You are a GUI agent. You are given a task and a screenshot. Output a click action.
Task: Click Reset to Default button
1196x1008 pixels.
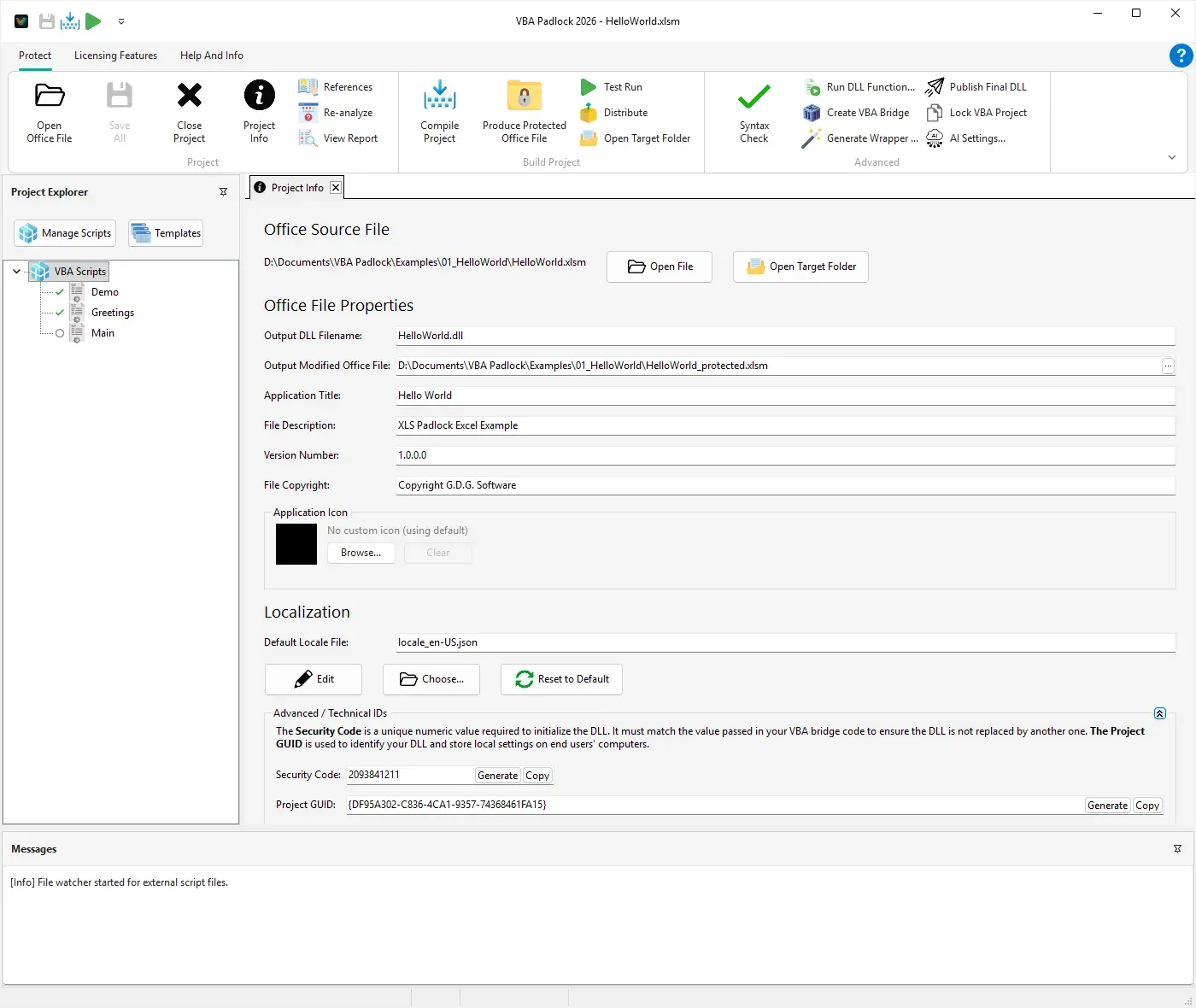coord(561,679)
